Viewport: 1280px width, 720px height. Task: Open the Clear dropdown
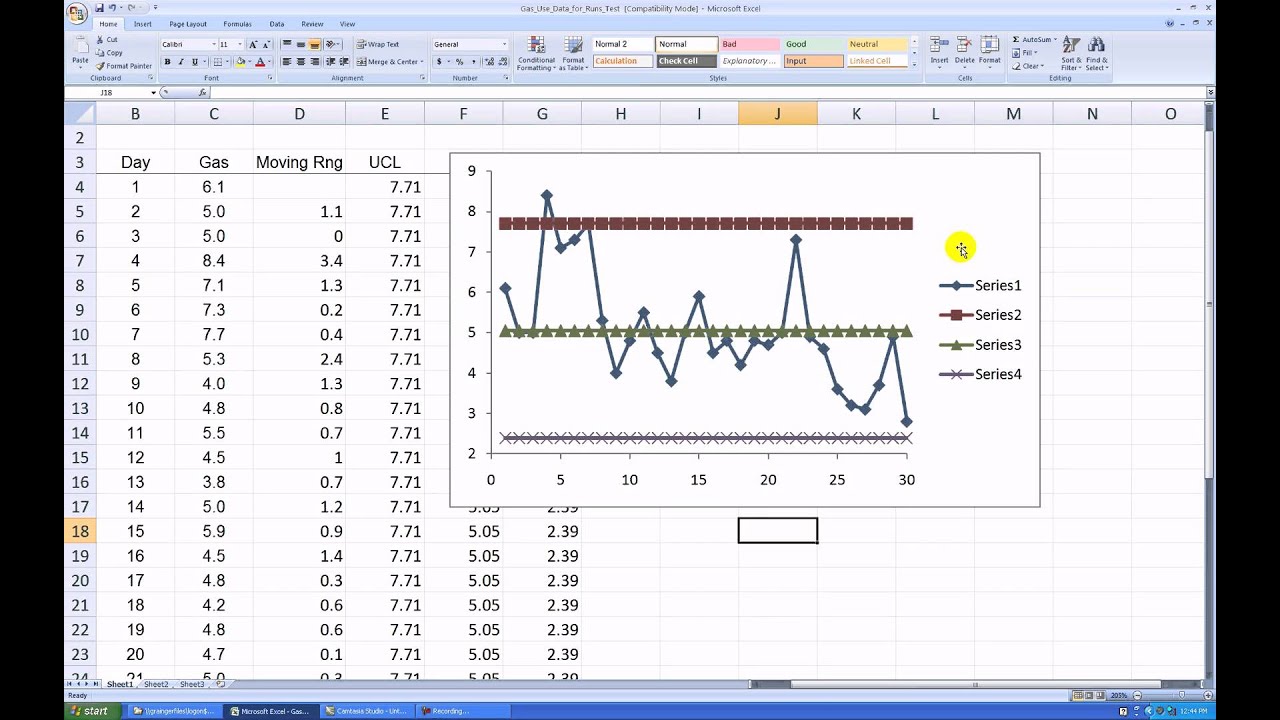[1043, 66]
